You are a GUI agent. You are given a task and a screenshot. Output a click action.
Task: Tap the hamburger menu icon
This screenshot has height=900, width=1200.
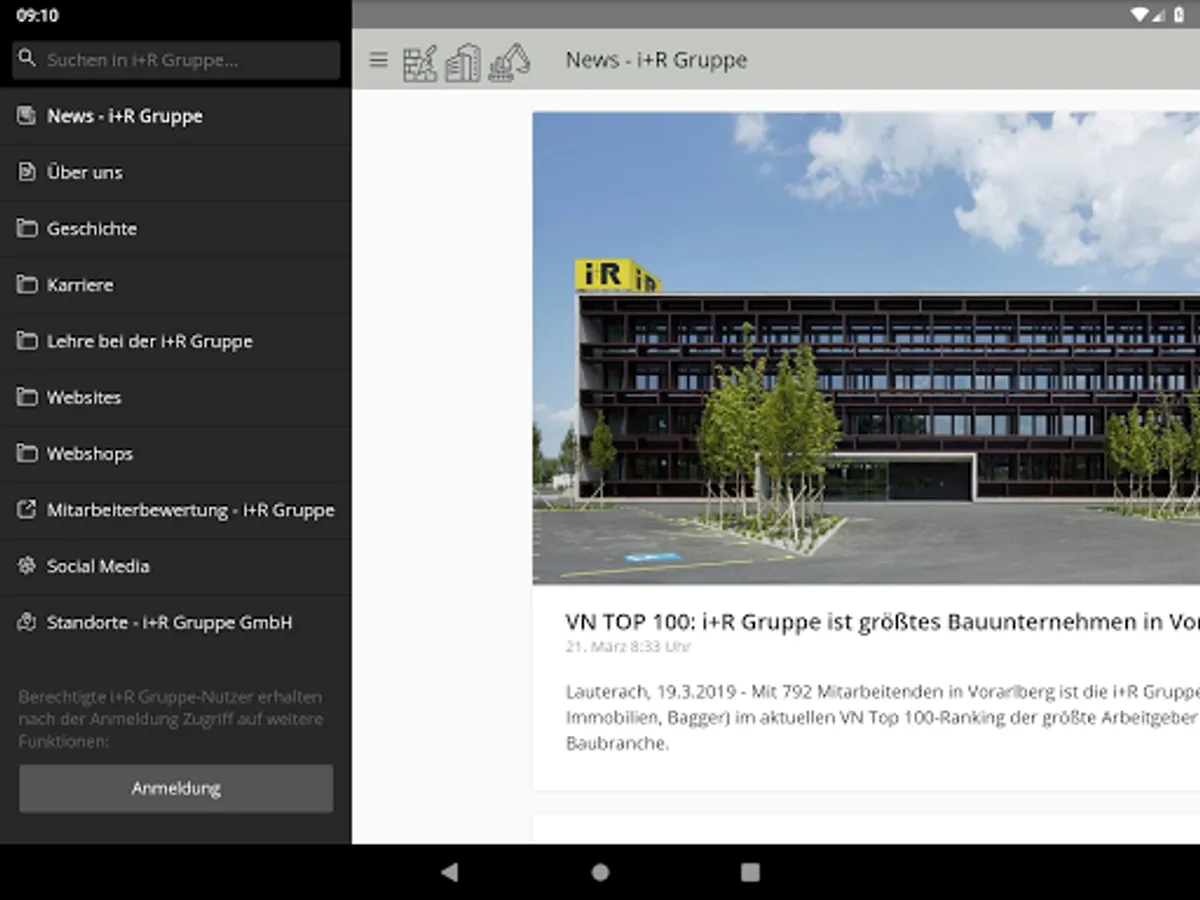(378, 60)
